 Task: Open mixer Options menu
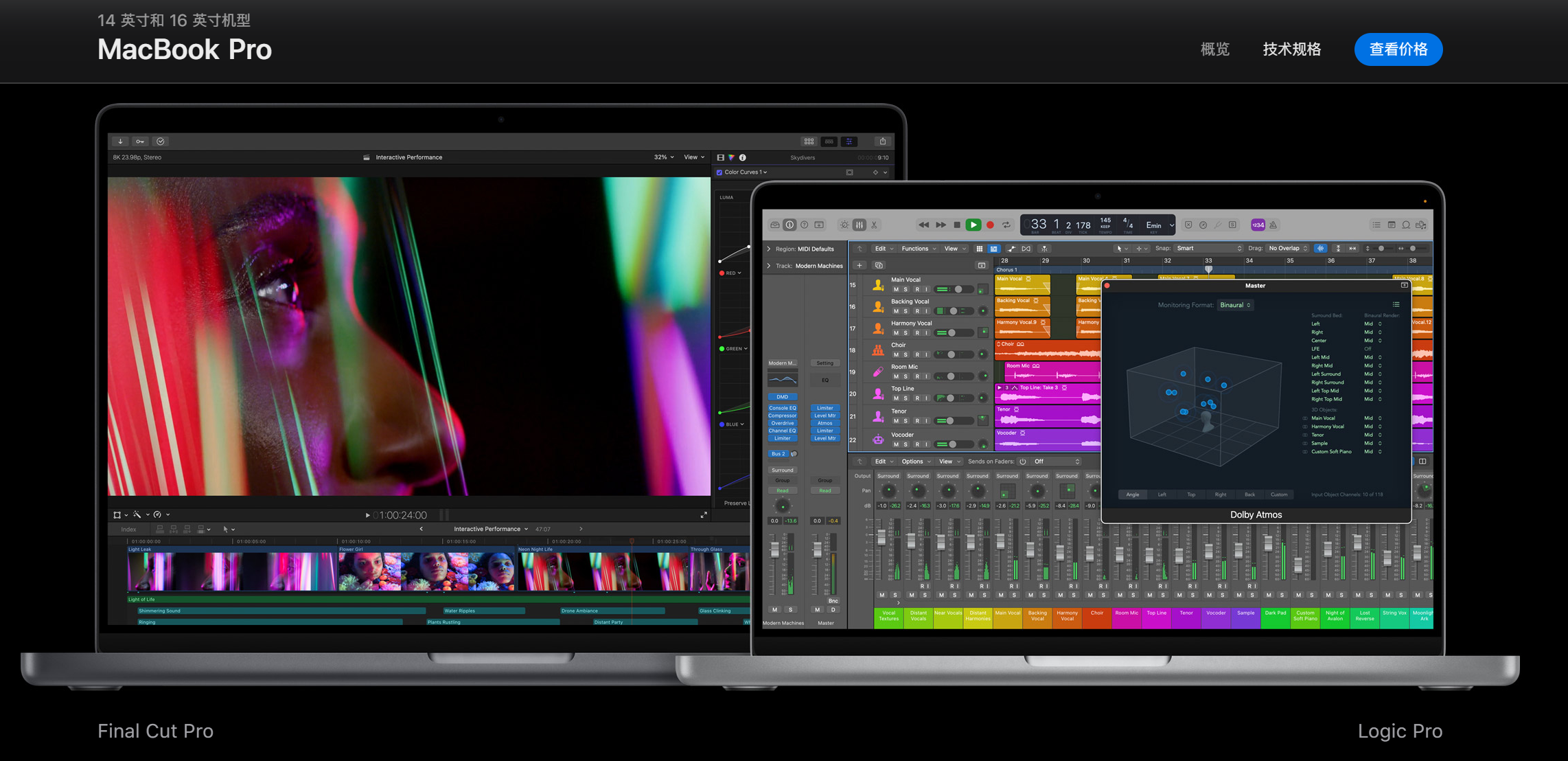pos(916,462)
